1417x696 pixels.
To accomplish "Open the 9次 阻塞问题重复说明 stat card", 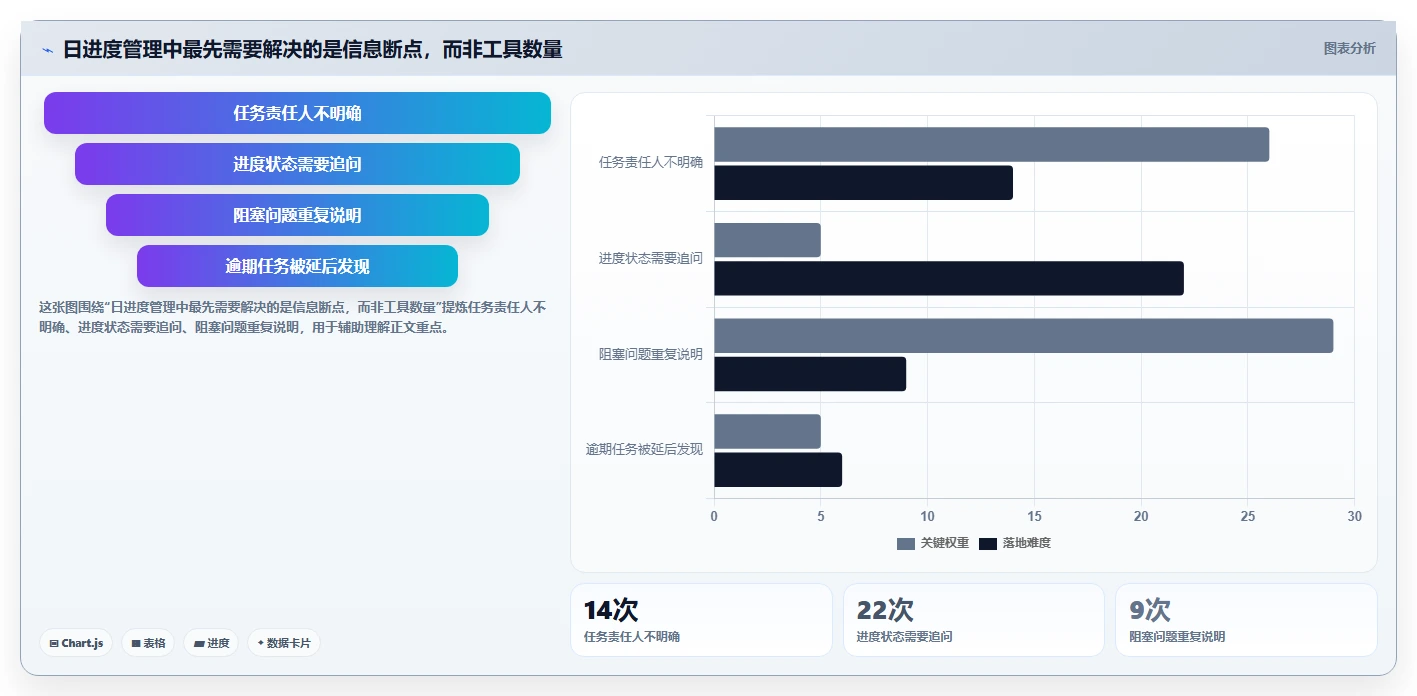I will [x=1246, y=620].
